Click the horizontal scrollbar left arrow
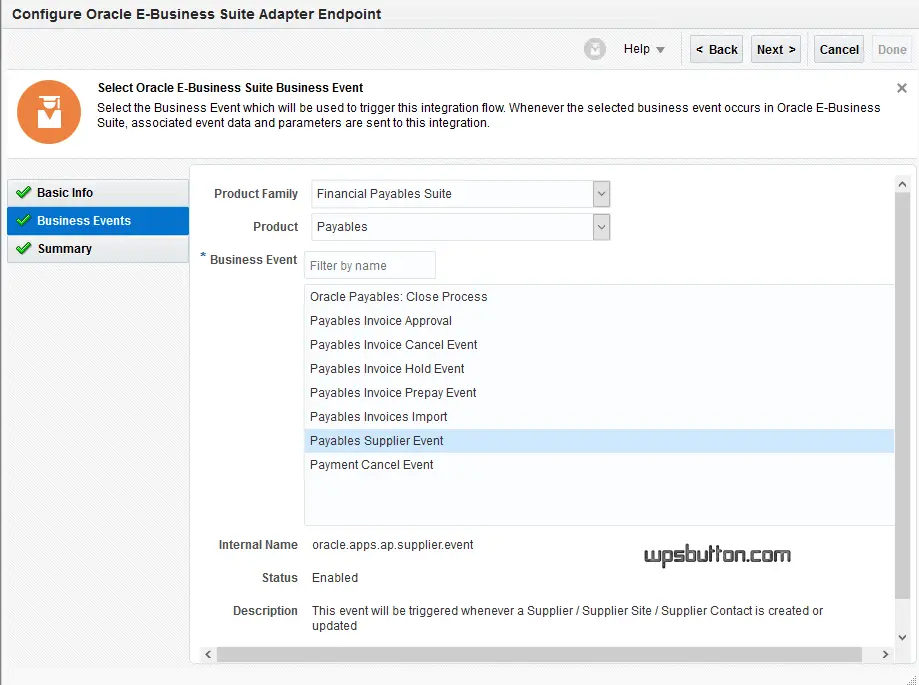The width and height of the screenshot is (919, 685). [x=208, y=655]
